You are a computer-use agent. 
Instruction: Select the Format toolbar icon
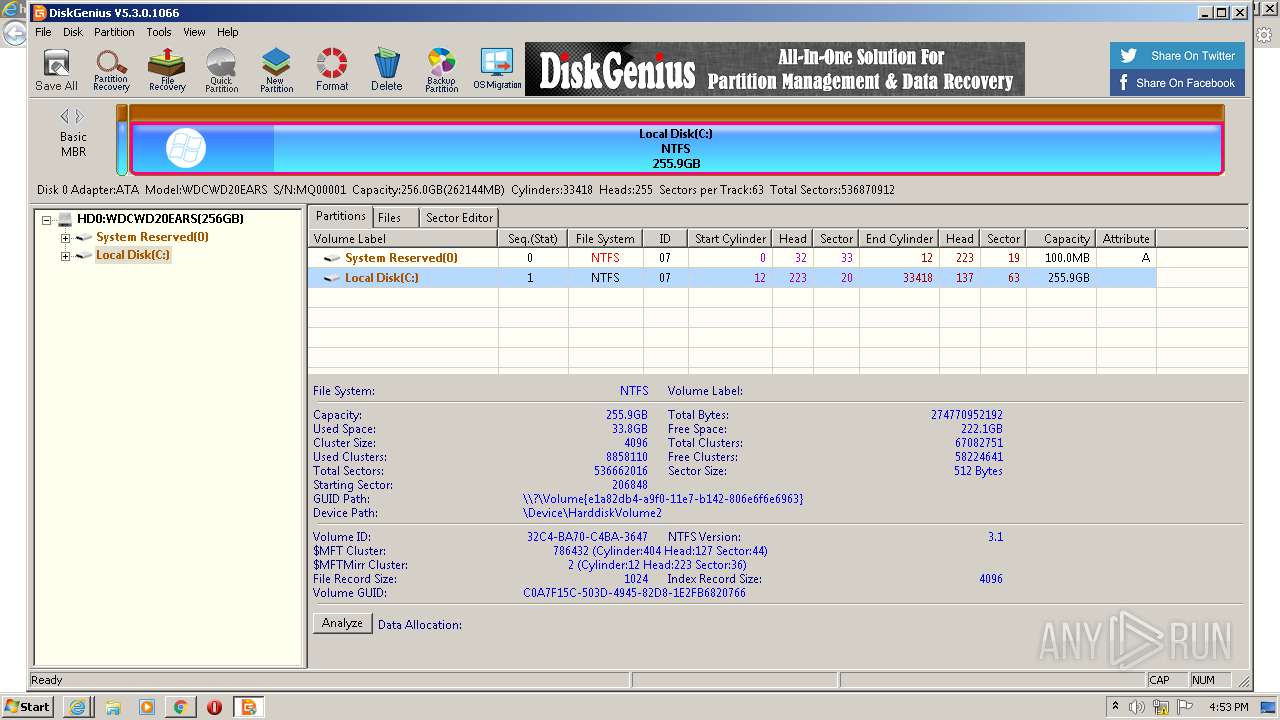tap(332, 70)
